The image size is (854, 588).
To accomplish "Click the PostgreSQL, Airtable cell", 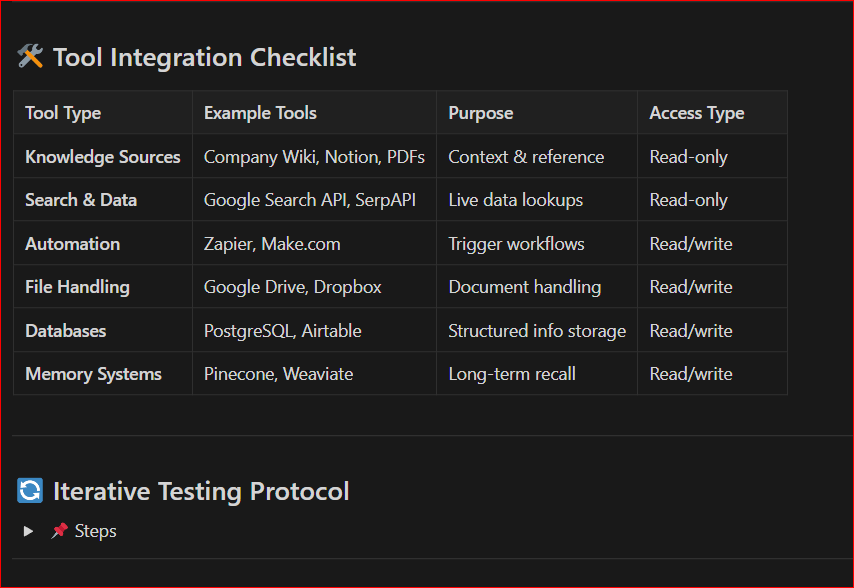I will coord(283,331).
